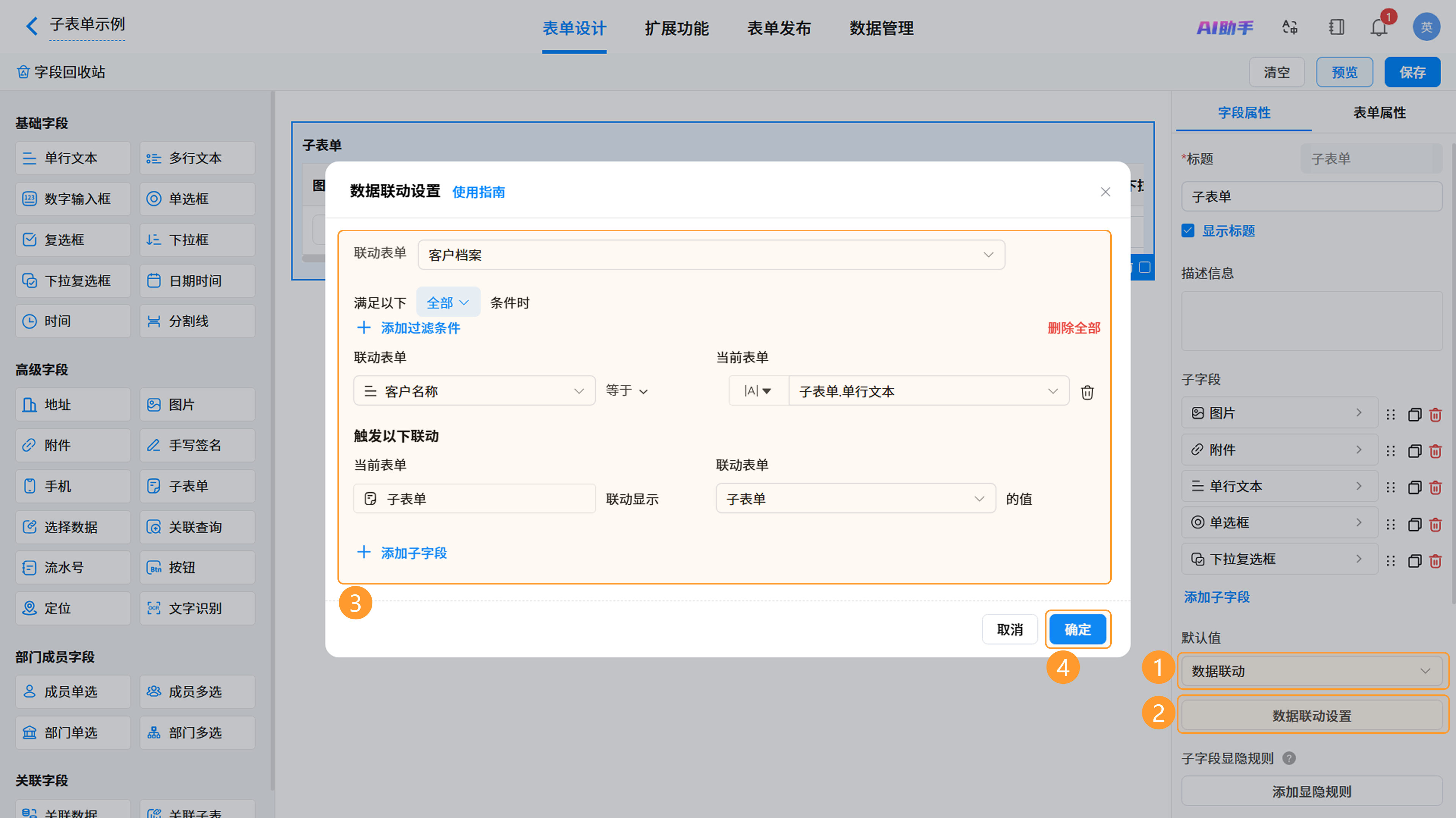The height and width of the screenshot is (818, 1456).
Task: Click 添加显隐规则 button
Action: click(1311, 791)
